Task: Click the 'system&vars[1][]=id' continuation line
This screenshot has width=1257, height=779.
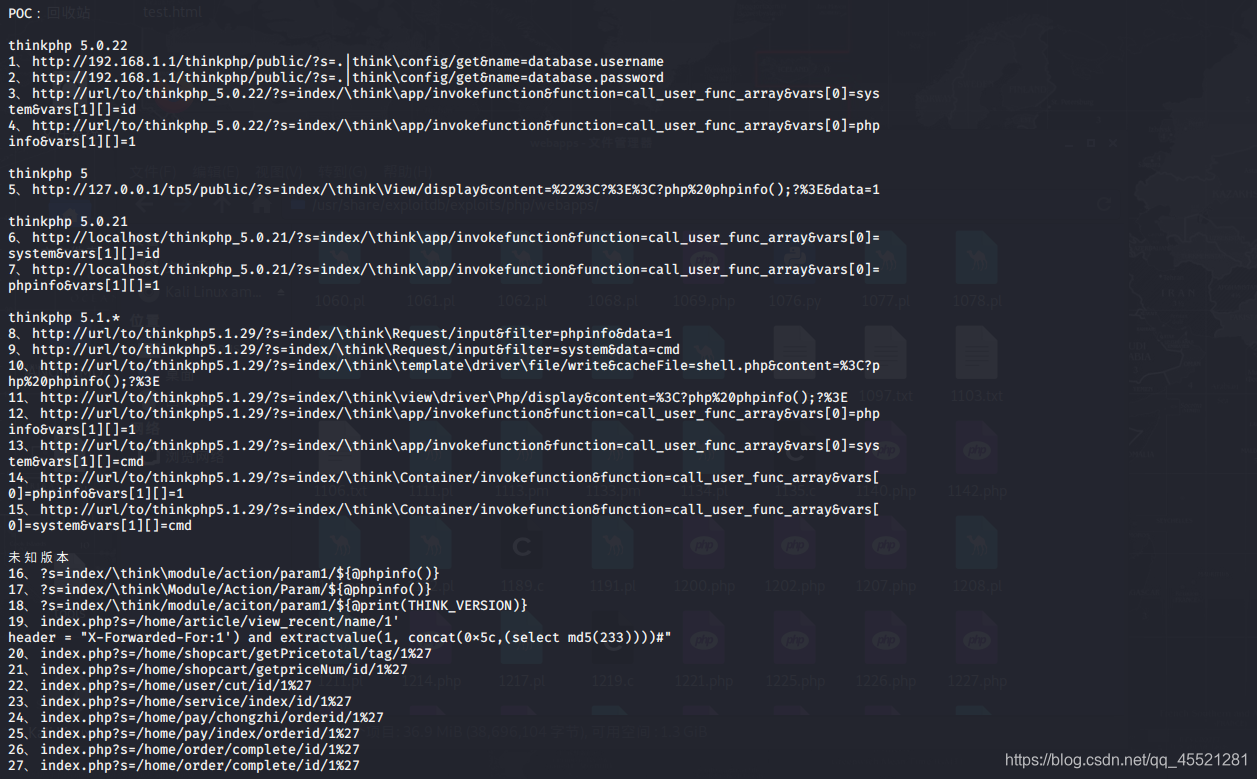Action: pyautogui.click(x=84, y=253)
